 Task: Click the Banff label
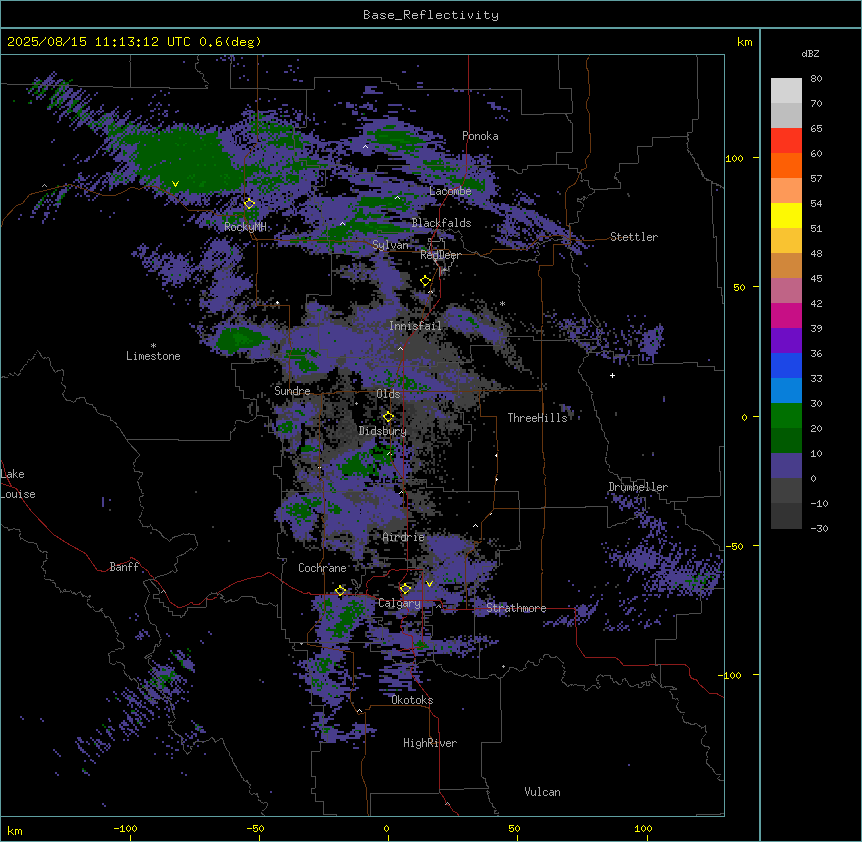click(x=124, y=567)
